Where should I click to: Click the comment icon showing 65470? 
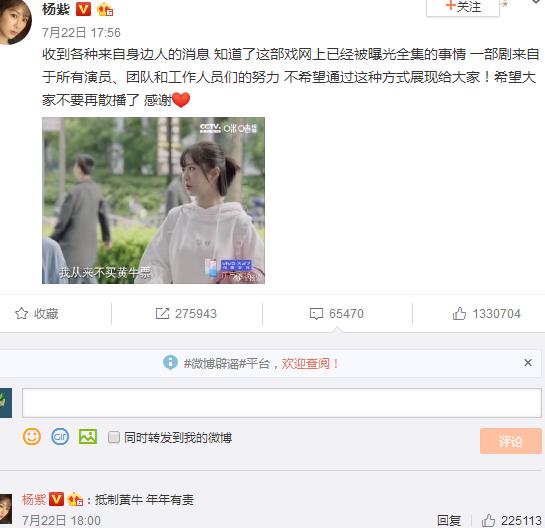pyautogui.click(x=316, y=314)
